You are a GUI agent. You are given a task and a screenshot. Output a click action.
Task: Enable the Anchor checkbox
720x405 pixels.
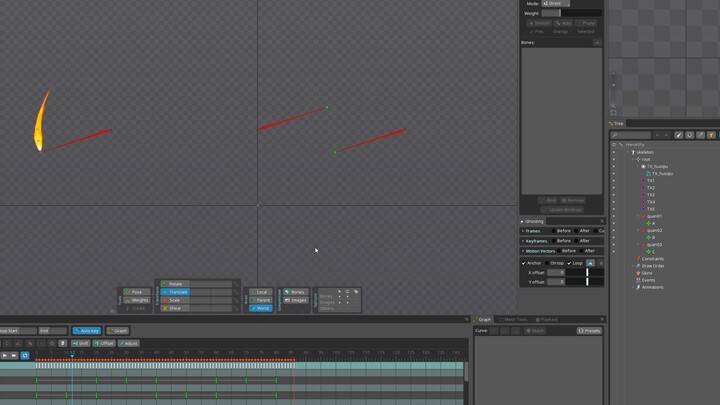(524, 263)
